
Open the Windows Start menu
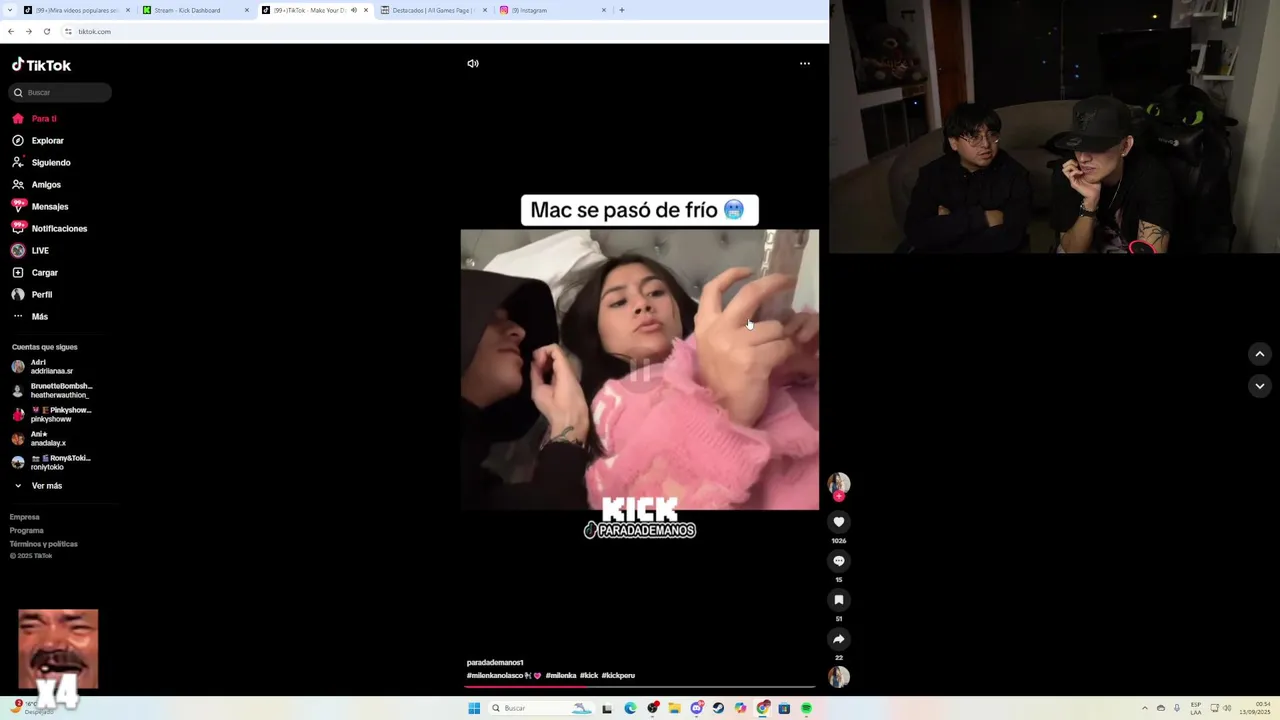pyautogui.click(x=474, y=708)
